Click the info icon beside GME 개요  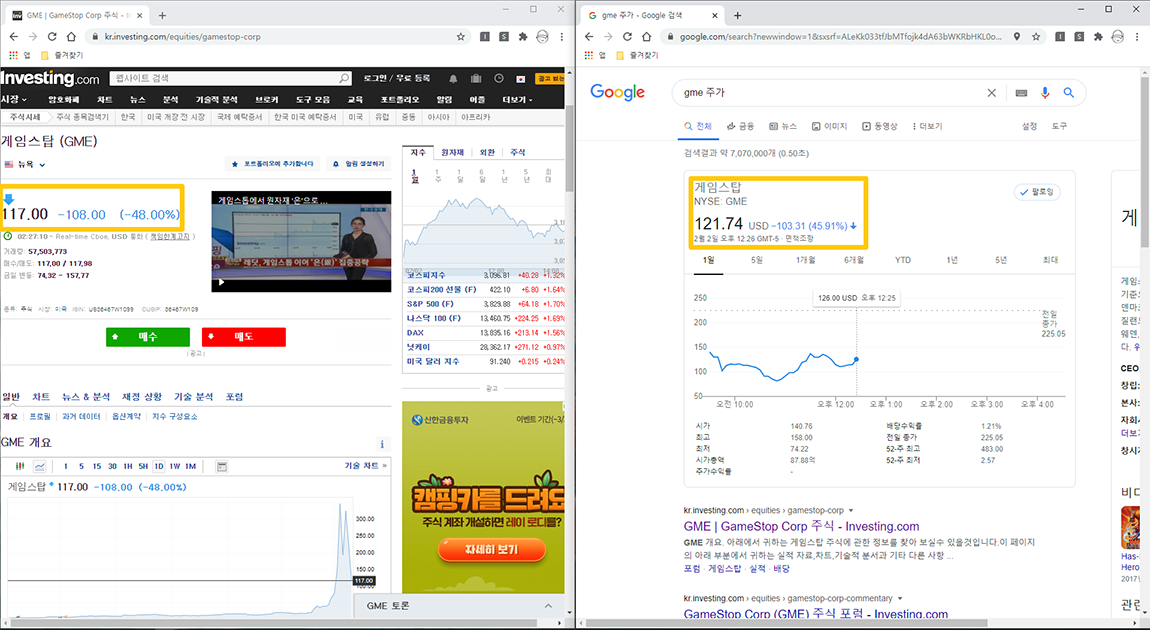click(382, 444)
